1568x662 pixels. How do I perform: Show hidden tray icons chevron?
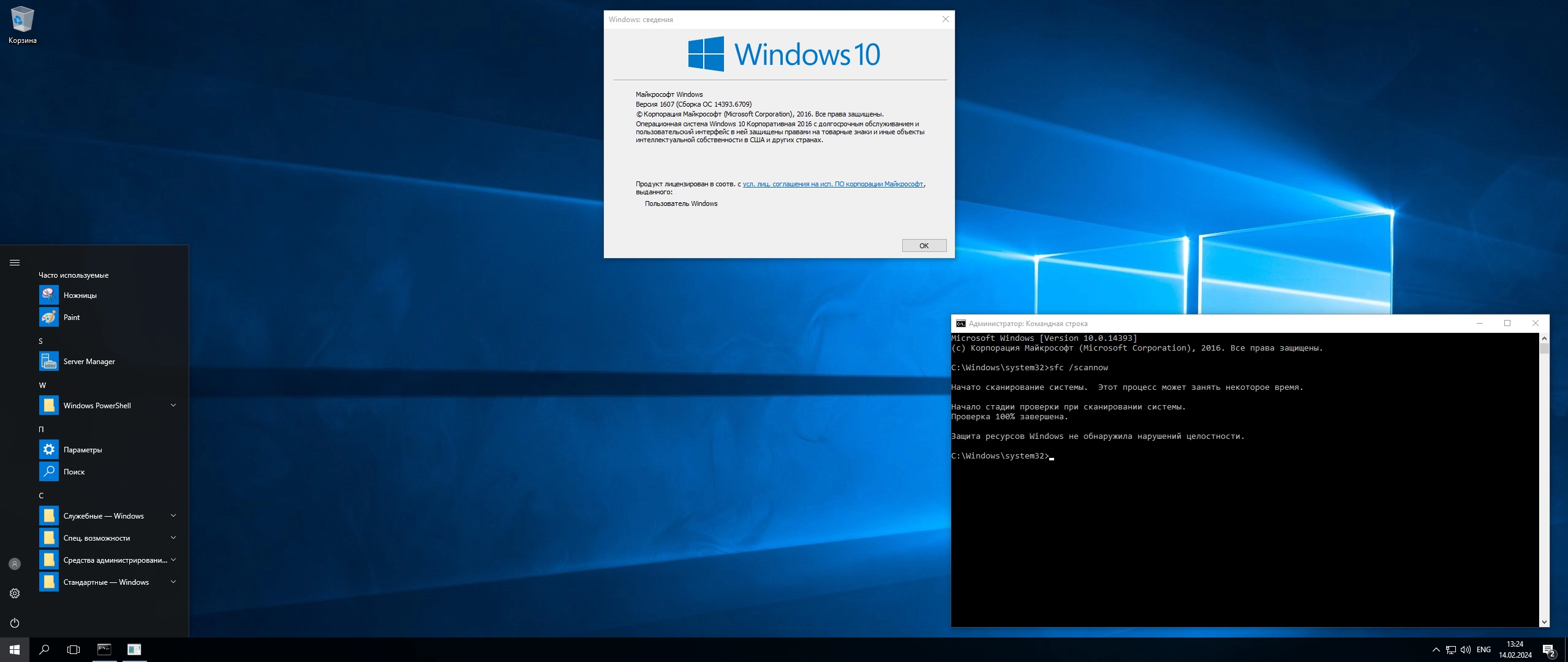click(1436, 650)
